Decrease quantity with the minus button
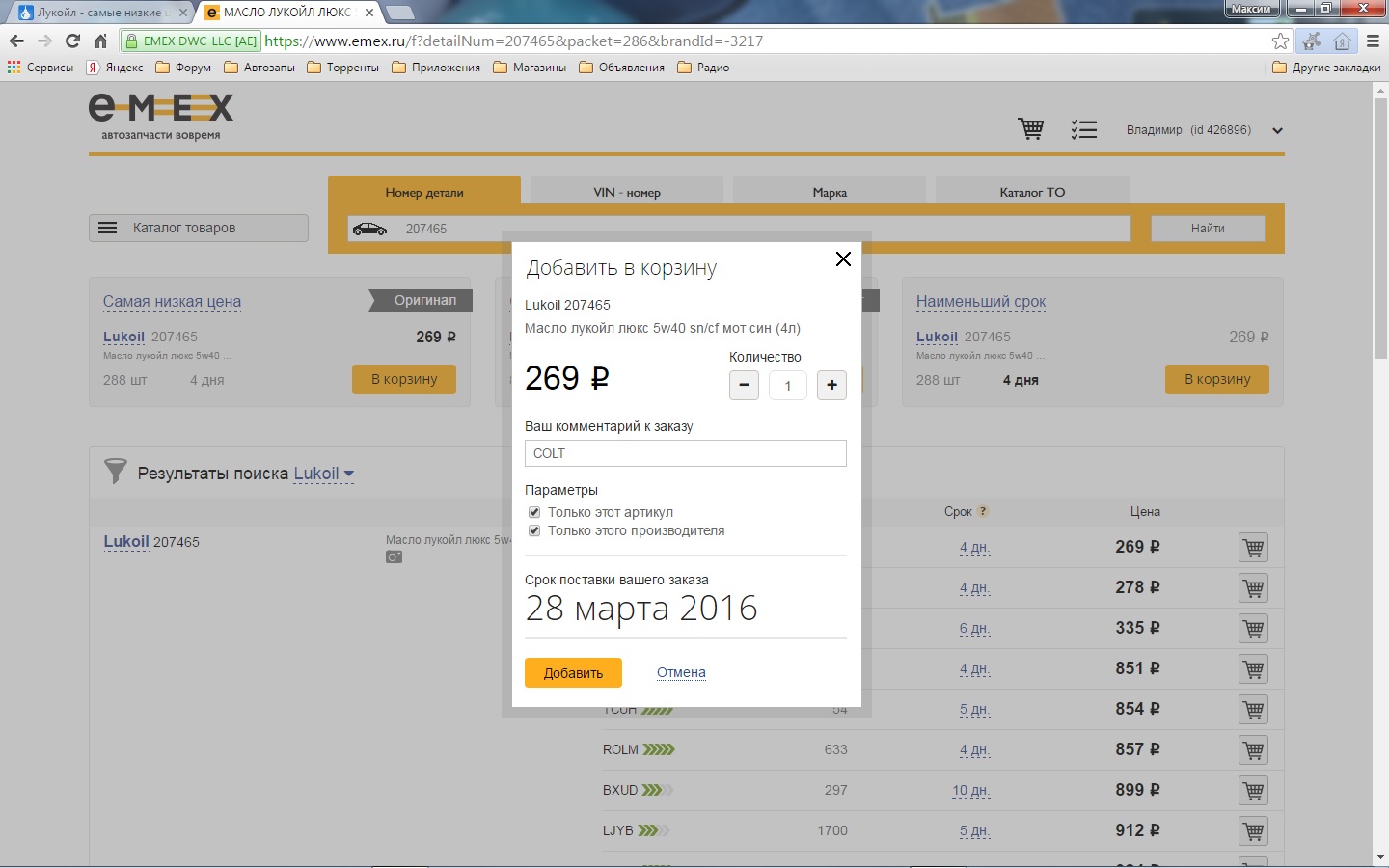The width and height of the screenshot is (1389, 868). pos(744,385)
